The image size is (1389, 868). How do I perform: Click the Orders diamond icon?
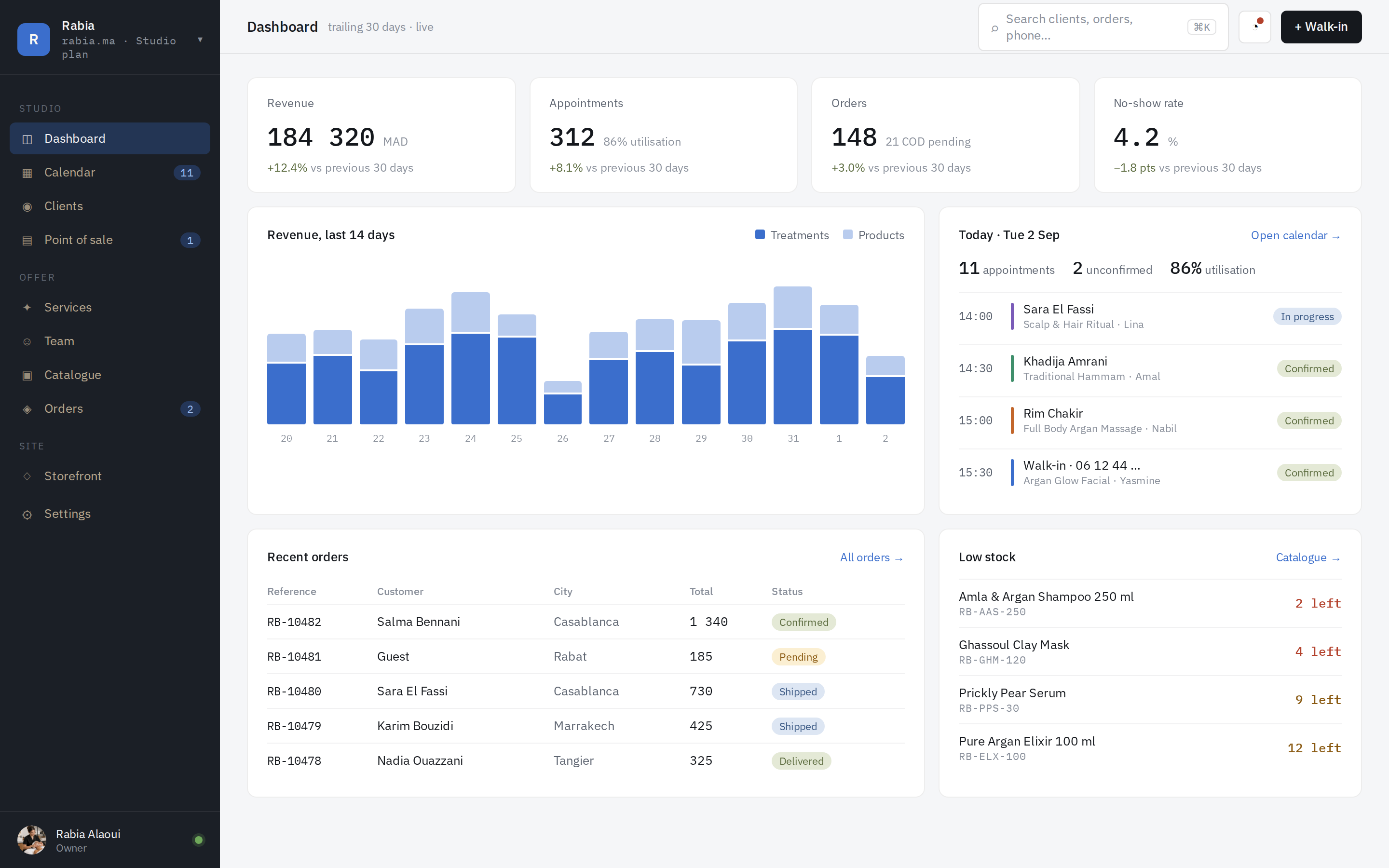(x=27, y=409)
